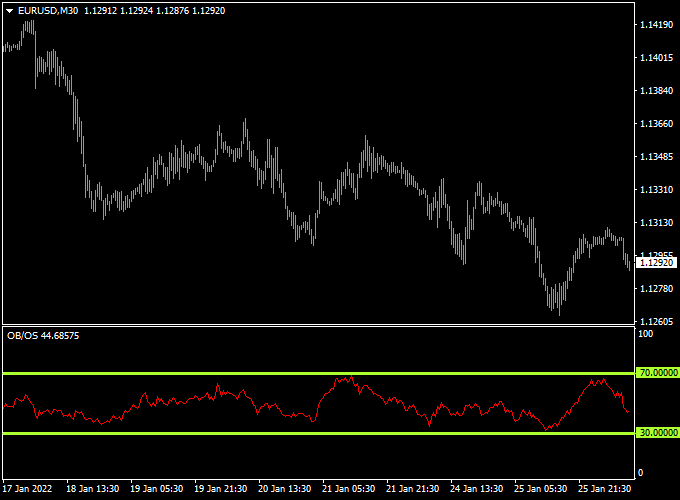Image resolution: width=680 pixels, height=500 pixels.
Task: Click the OB/OS 44.68575 indicator label
Action: point(43,336)
